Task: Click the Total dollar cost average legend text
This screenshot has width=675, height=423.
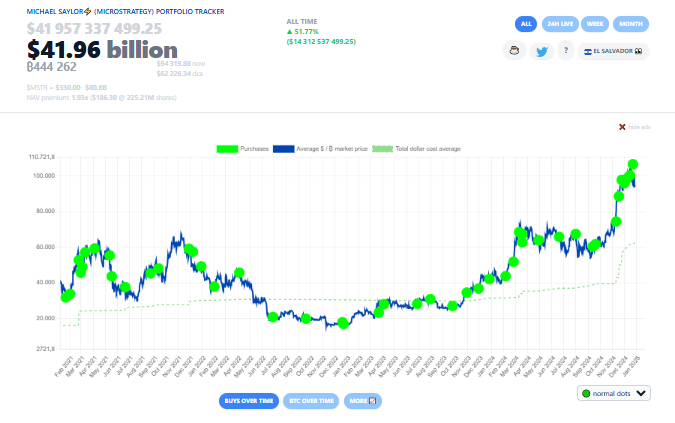Action: [x=428, y=149]
